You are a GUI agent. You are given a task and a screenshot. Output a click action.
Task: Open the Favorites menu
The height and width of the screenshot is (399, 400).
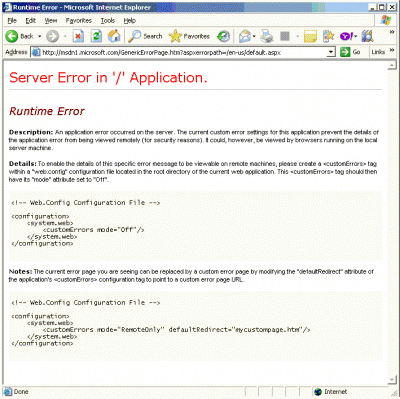(79, 21)
